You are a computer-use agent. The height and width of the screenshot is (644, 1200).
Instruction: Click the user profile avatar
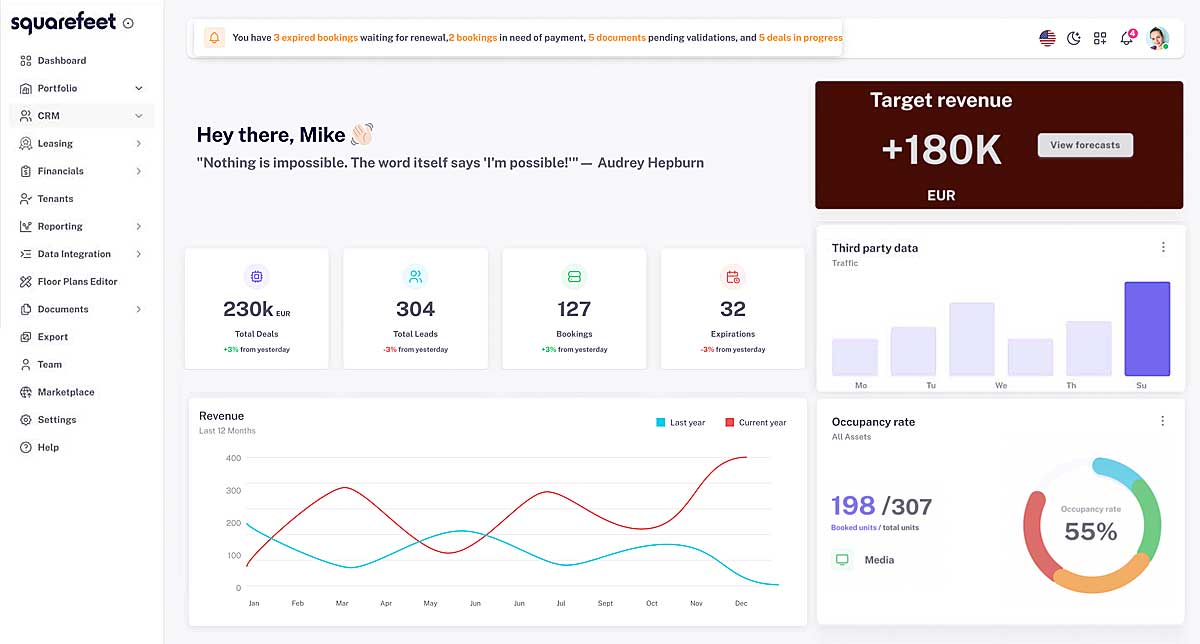pos(1157,38)
